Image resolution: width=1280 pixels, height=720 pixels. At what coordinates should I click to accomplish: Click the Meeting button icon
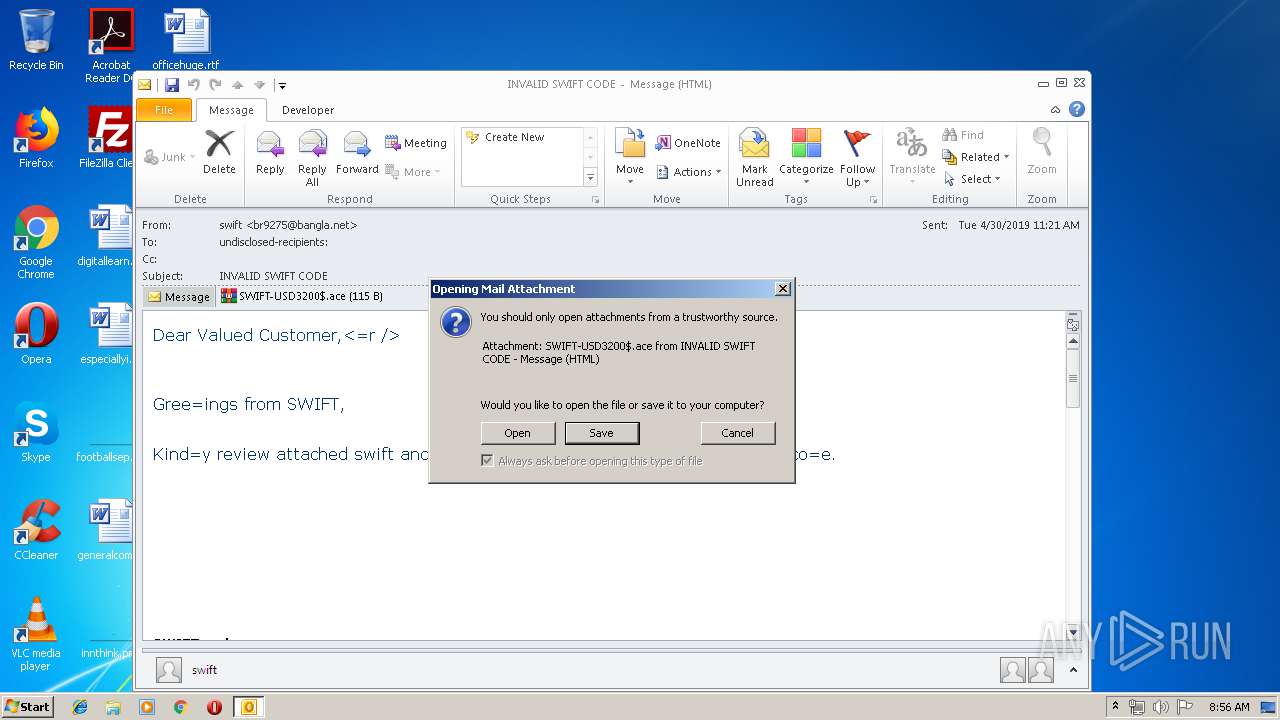pos(393,143)
